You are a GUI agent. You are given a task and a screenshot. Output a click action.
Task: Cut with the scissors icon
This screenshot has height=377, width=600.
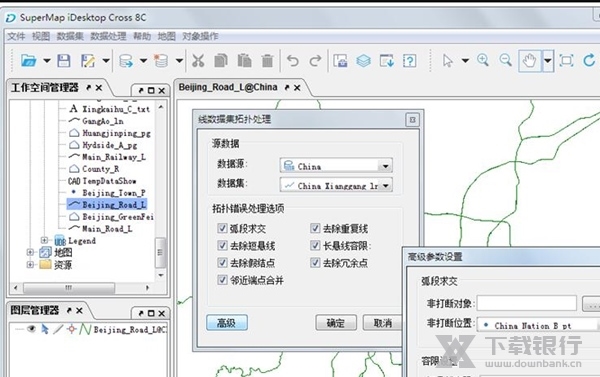[x=198, y=60]
